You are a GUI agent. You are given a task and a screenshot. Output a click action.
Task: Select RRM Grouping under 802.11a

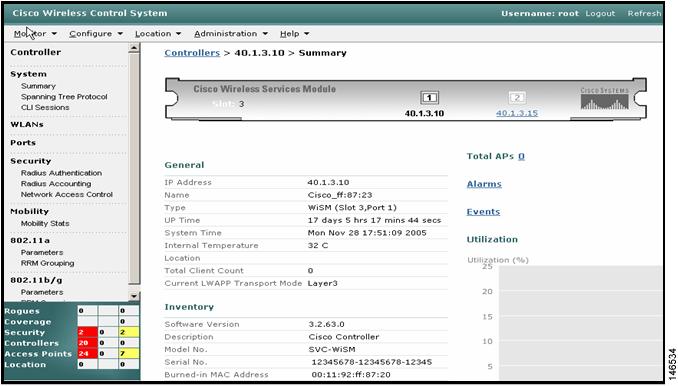48,263
